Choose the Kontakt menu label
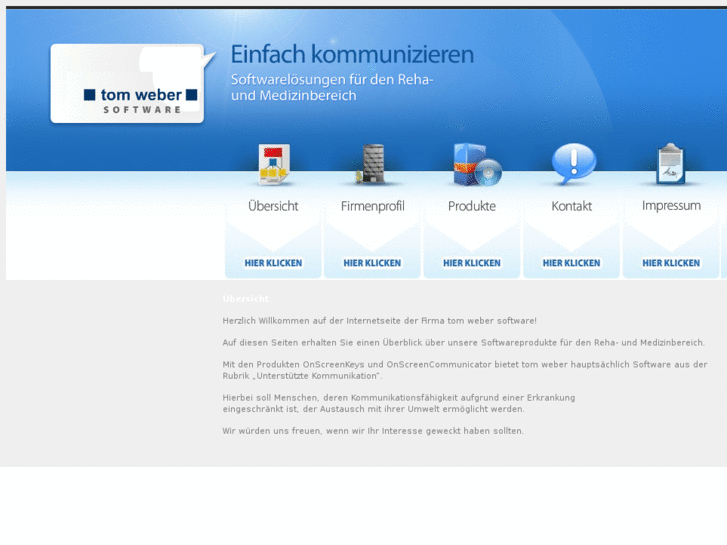Image resolution: width=727 pixels, height=545 pixels. tap(571, 206)
